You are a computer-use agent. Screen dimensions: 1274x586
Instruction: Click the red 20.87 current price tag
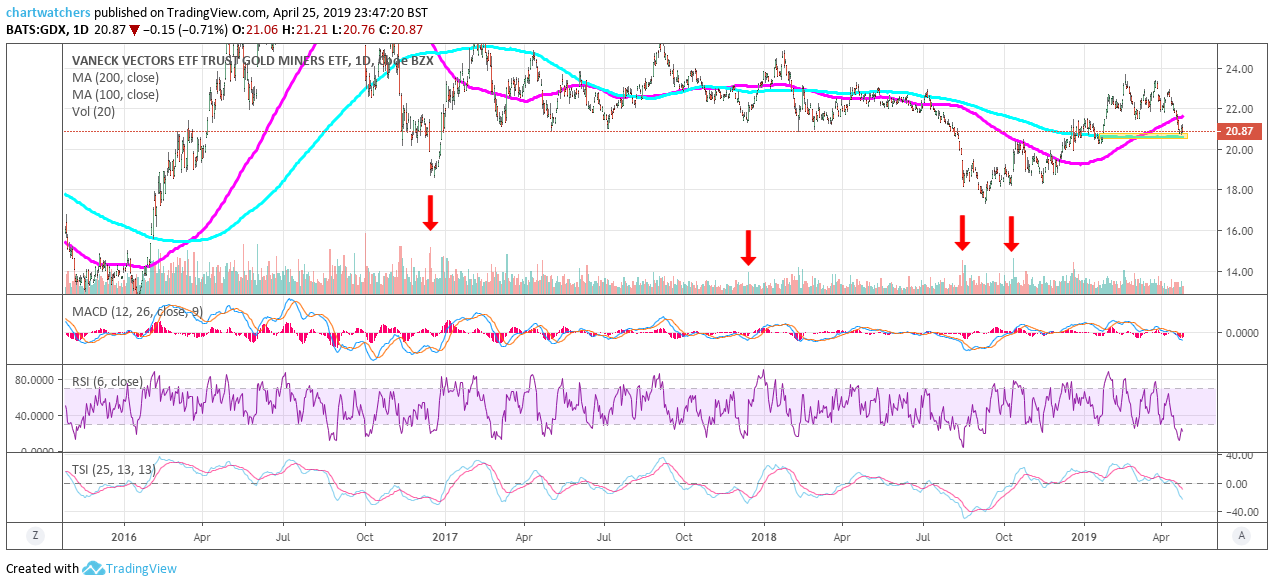click(1238, 132)
